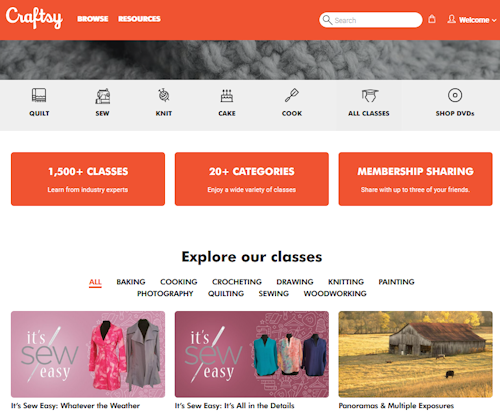Select the Crocheting filter tab
Viewport: 500px width, 412px height.
coord(237,282)
